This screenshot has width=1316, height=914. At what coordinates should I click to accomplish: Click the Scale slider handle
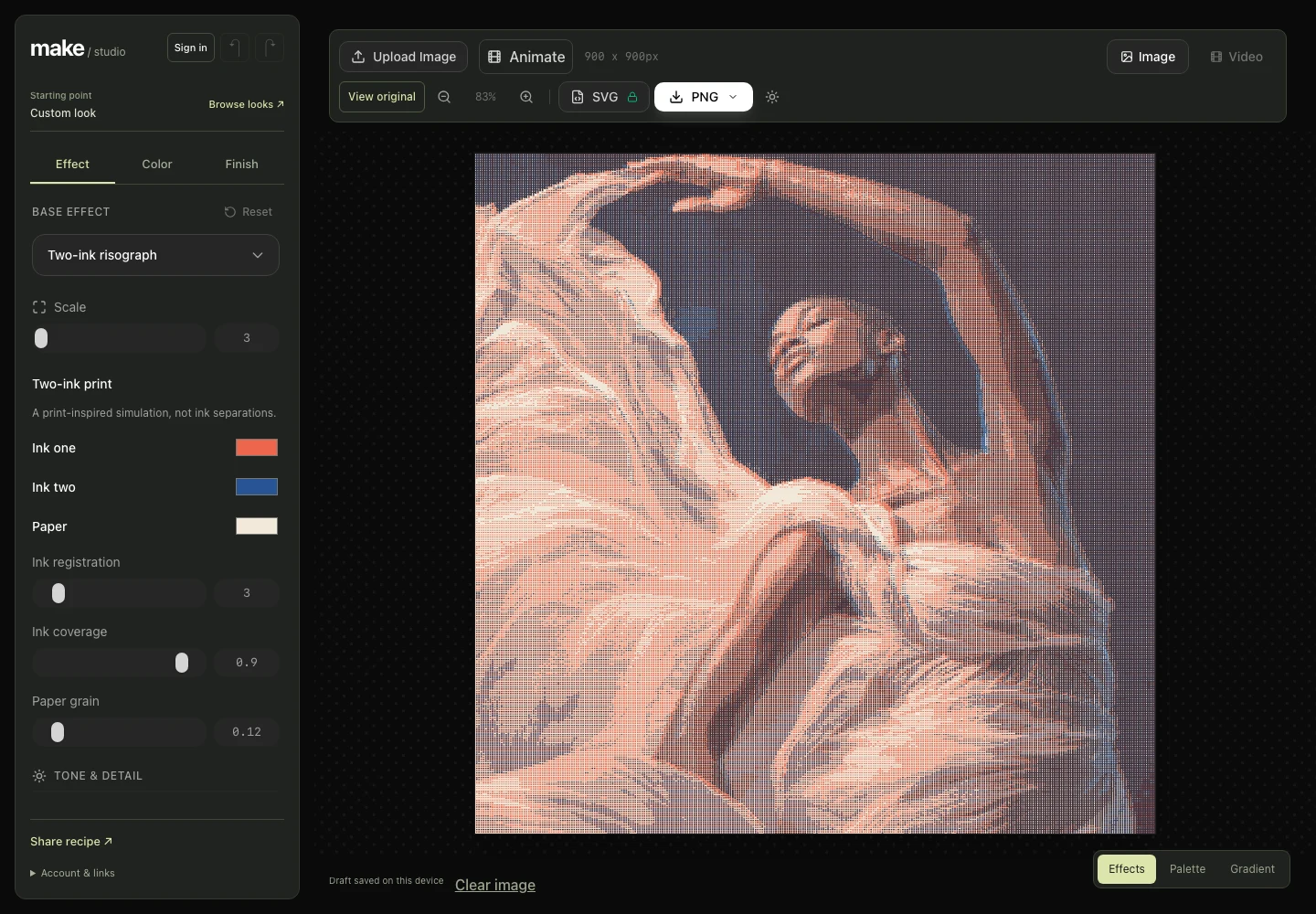click(x=41, y=338)
